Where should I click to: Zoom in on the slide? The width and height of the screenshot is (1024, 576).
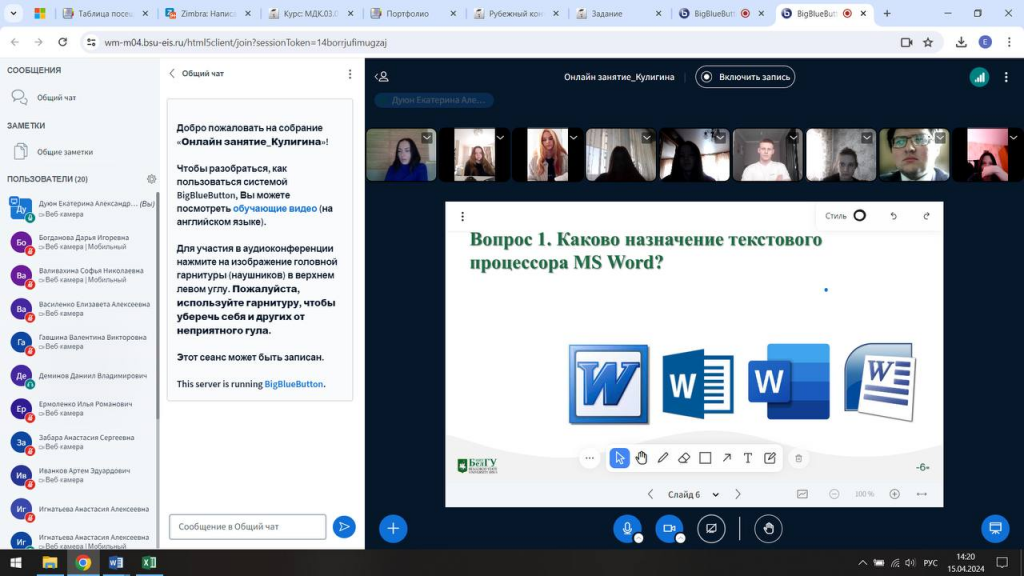tap(894, 494)
